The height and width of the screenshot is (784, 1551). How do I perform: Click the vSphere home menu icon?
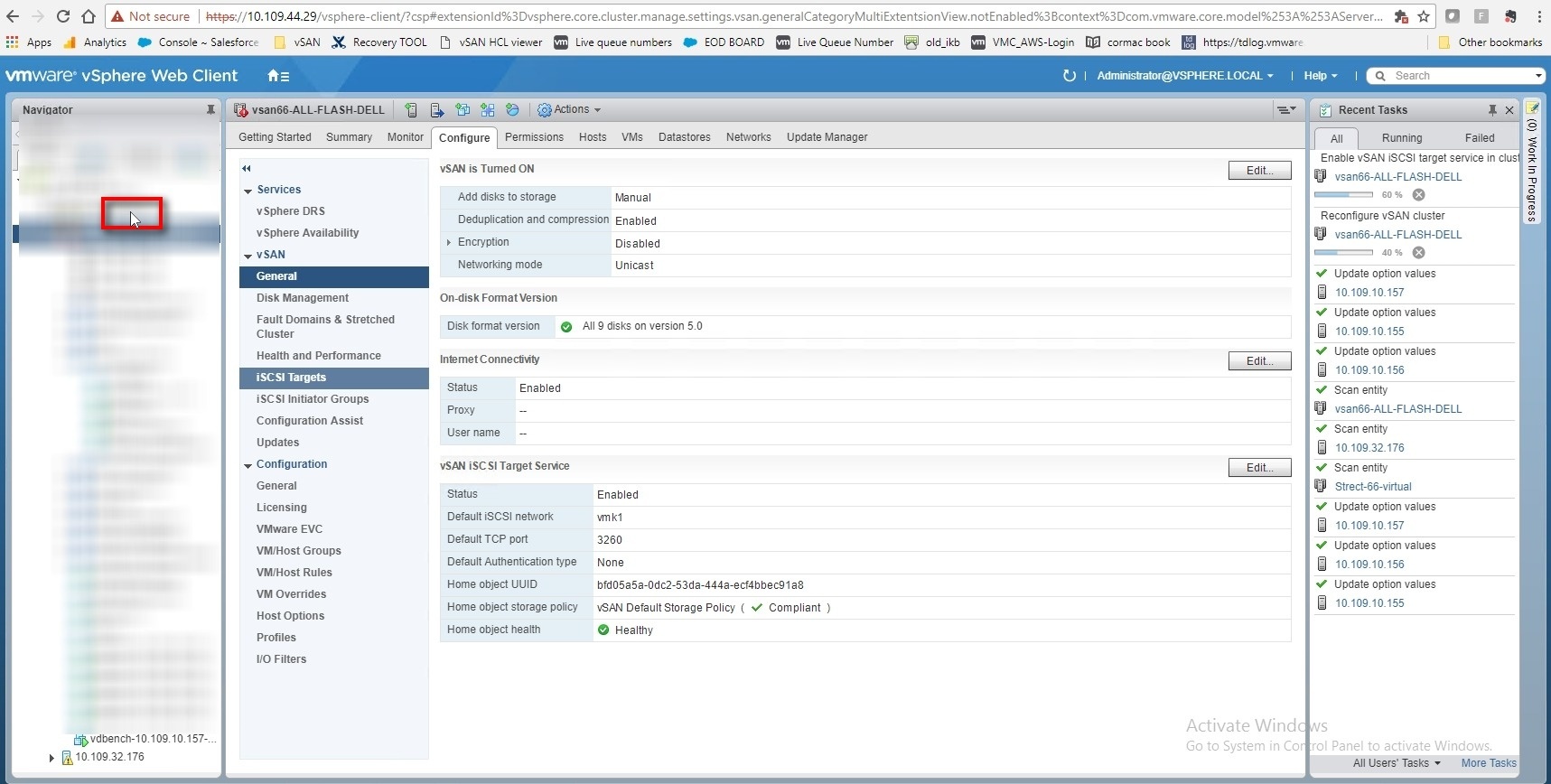tap(278, 76)
